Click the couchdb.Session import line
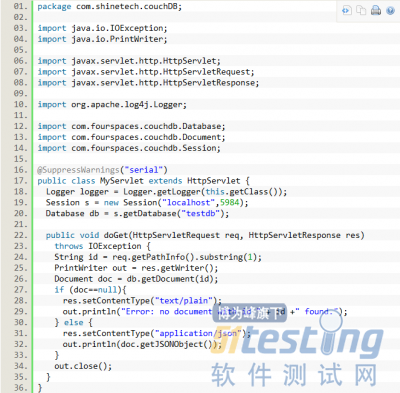Viewport: 400px width, 393px height. pyautogui.click(x=129, y=148)
